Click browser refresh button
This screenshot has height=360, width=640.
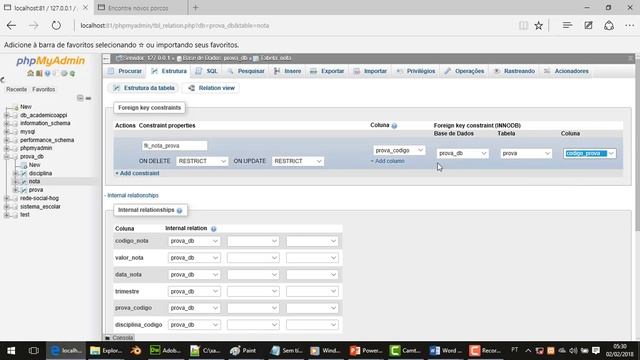point(56,25)
